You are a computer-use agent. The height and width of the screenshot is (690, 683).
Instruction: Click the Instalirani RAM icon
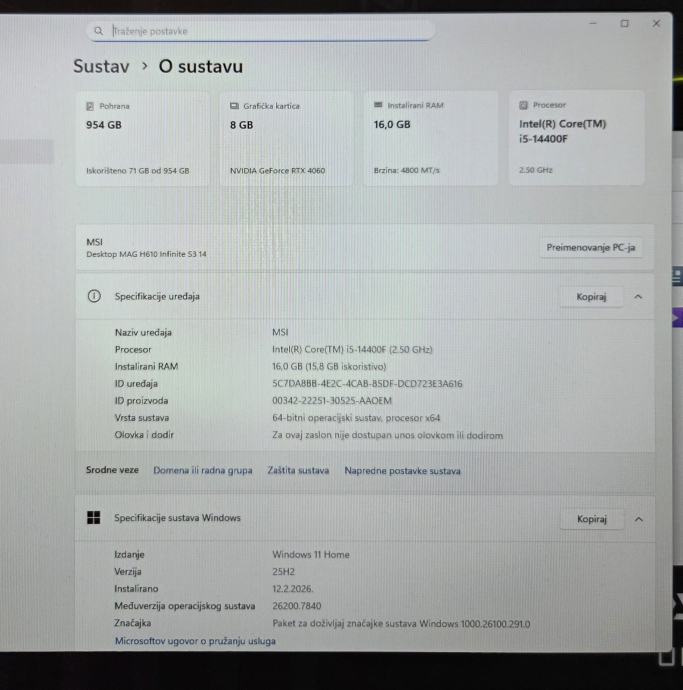(x=378, y=105)
